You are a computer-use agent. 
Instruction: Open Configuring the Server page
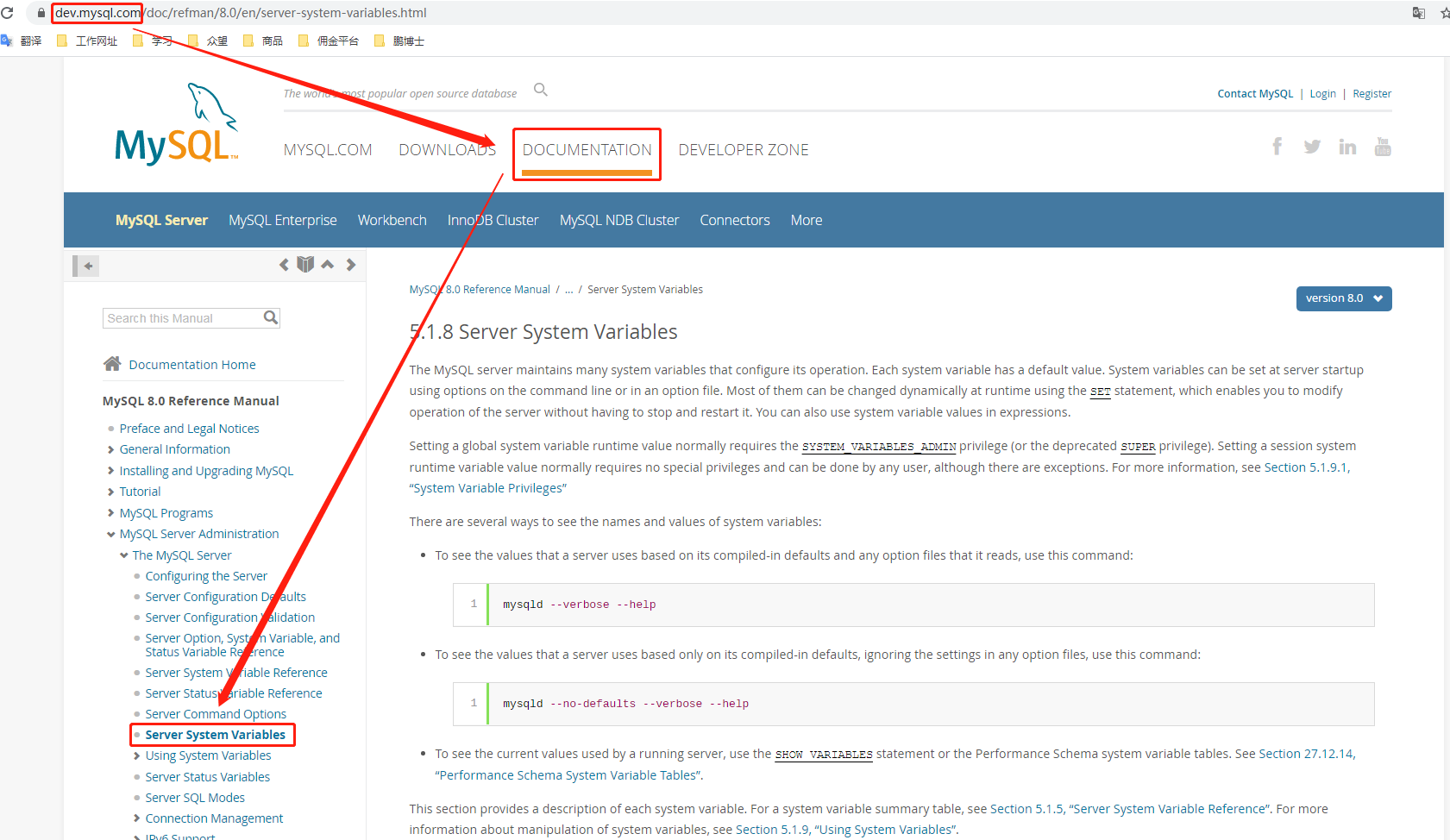(x=206, y=576)
